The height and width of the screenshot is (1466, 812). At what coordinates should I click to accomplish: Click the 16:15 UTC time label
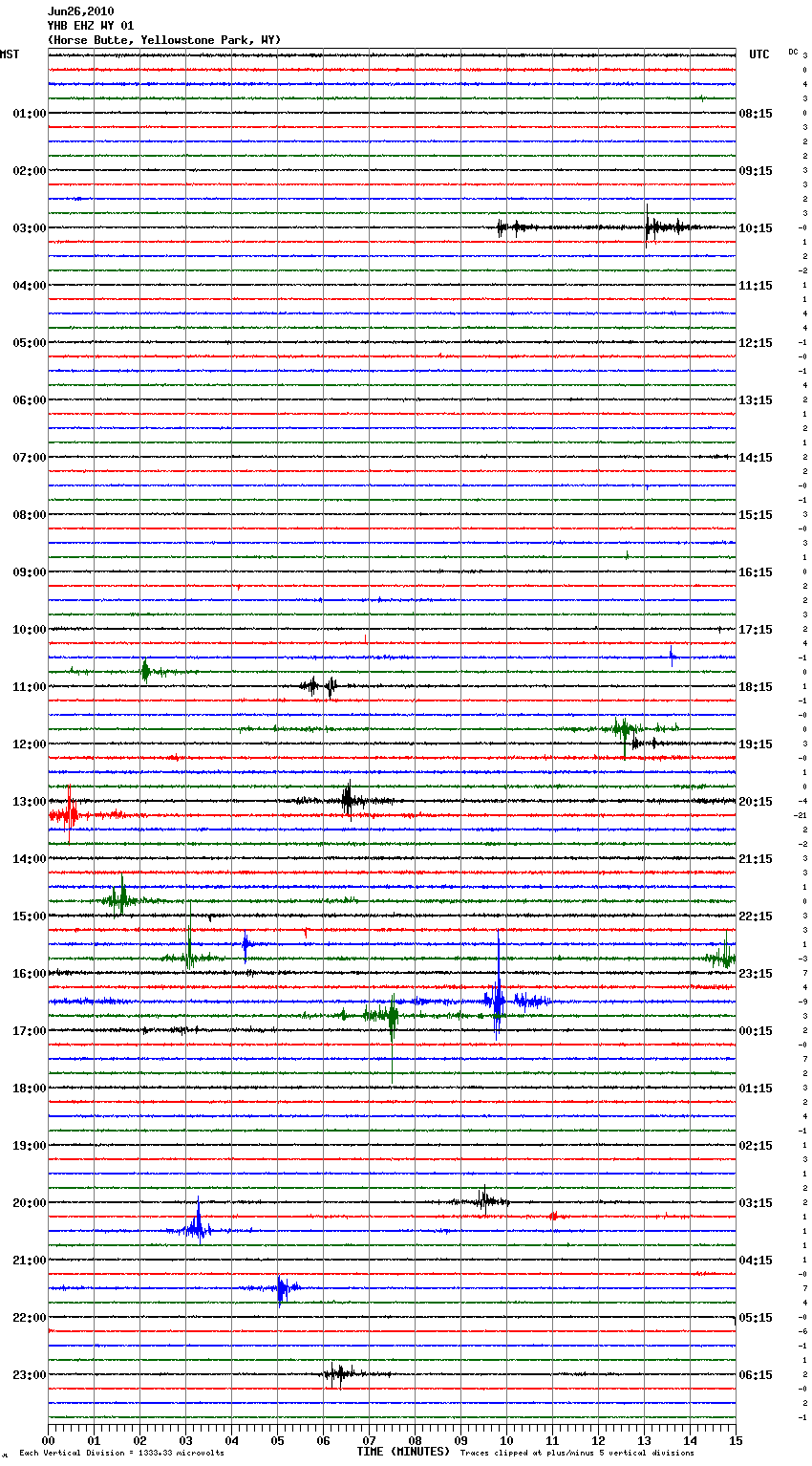756,572
